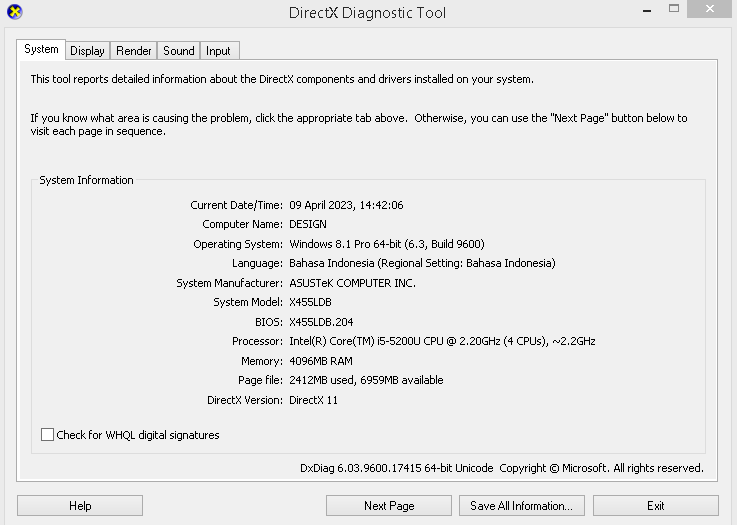Screen dimensions: 737x525
Task: Click the 'BIOS:' label
Action: (x=269, y=322)
